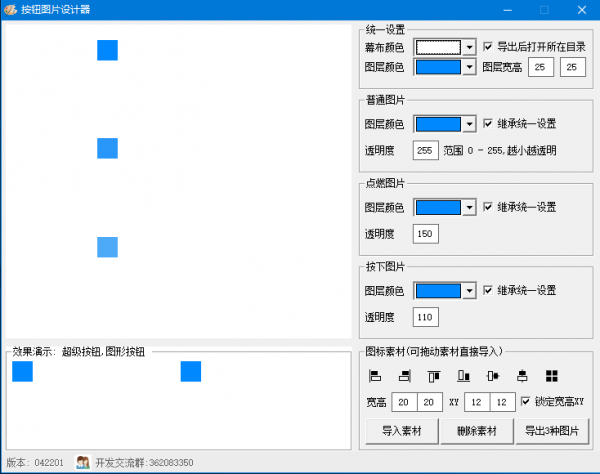This screenshot has width=600, height=474.
Task: Click the blue 点燃图片 图层颜色 swatch
Action: point(438,207)
